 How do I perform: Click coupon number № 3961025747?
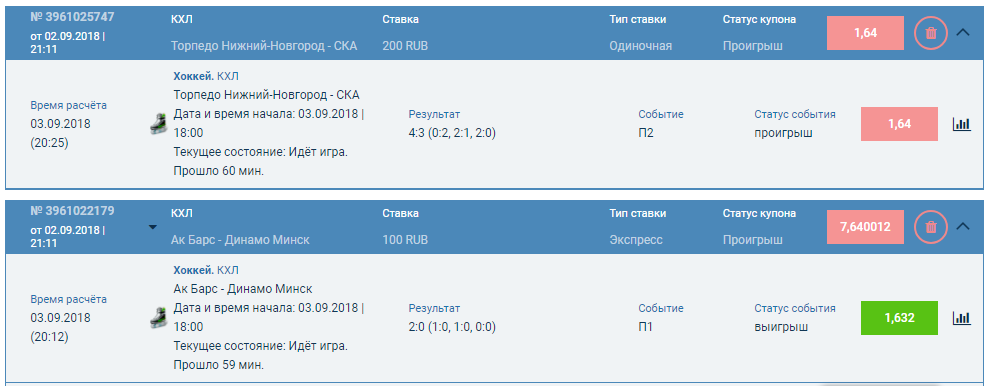tap(72, 16)
